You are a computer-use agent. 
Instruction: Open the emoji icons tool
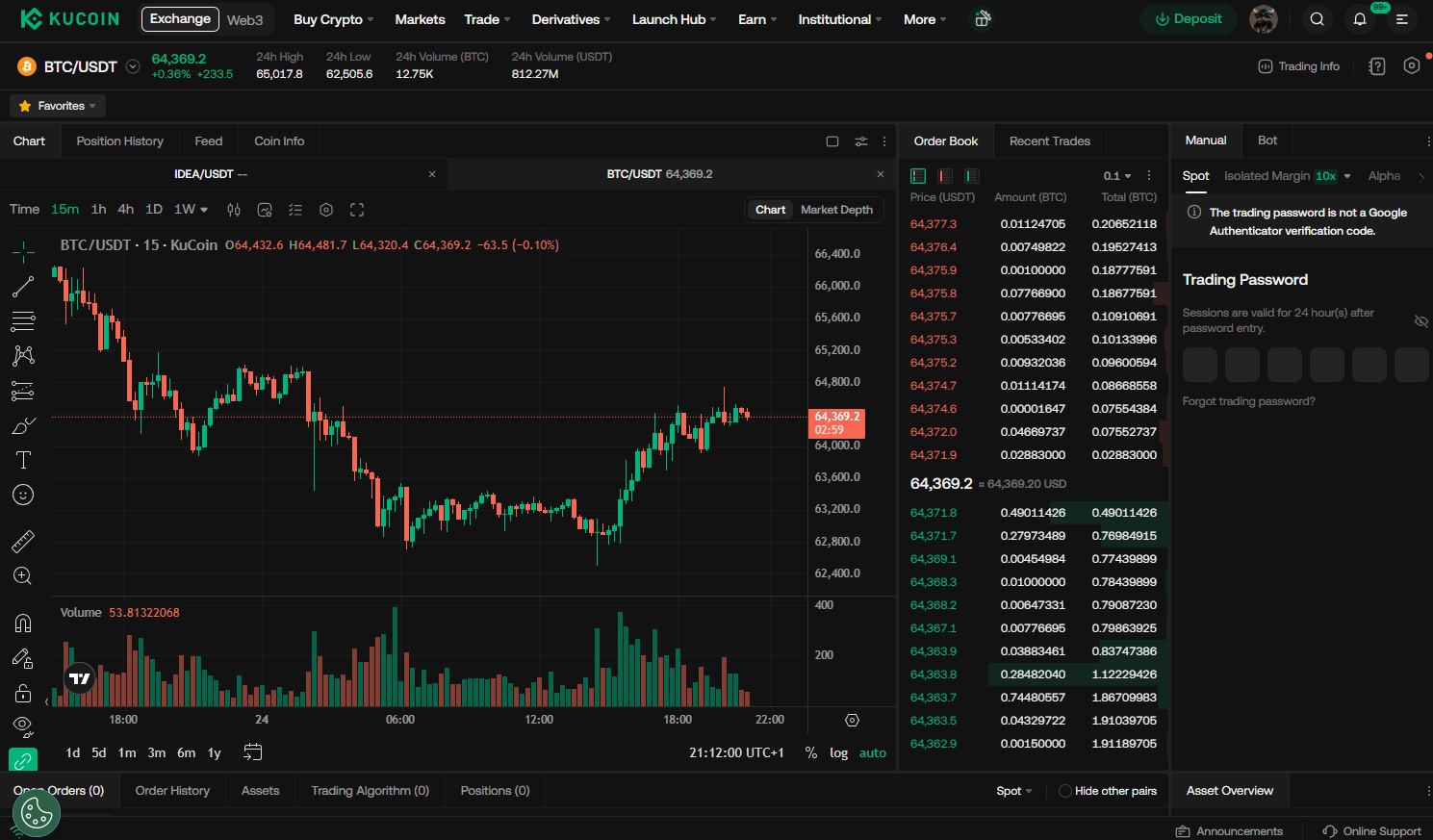pyautogui.click(x=23, y=495)
